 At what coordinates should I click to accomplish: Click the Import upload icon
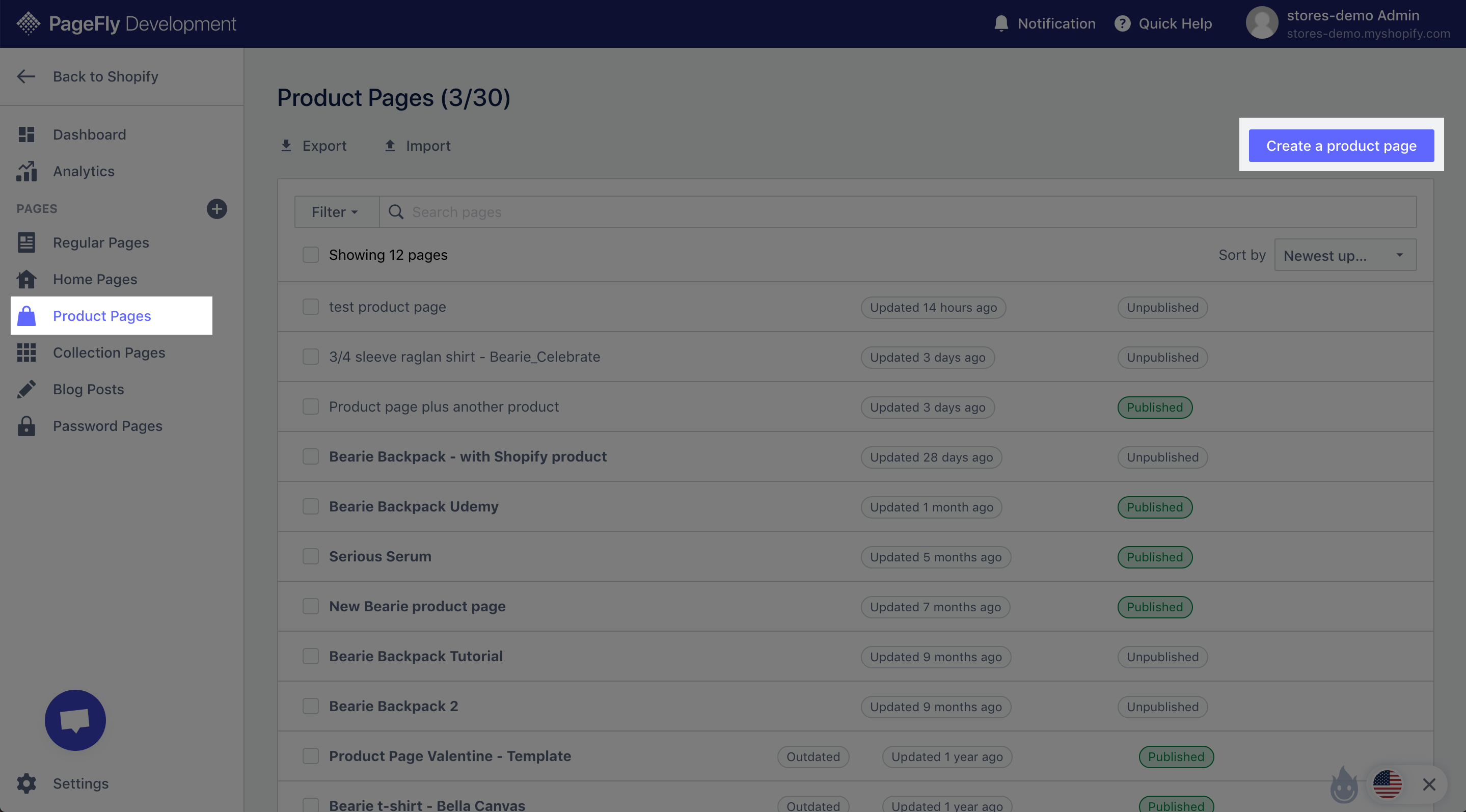(x=390, y=146)
